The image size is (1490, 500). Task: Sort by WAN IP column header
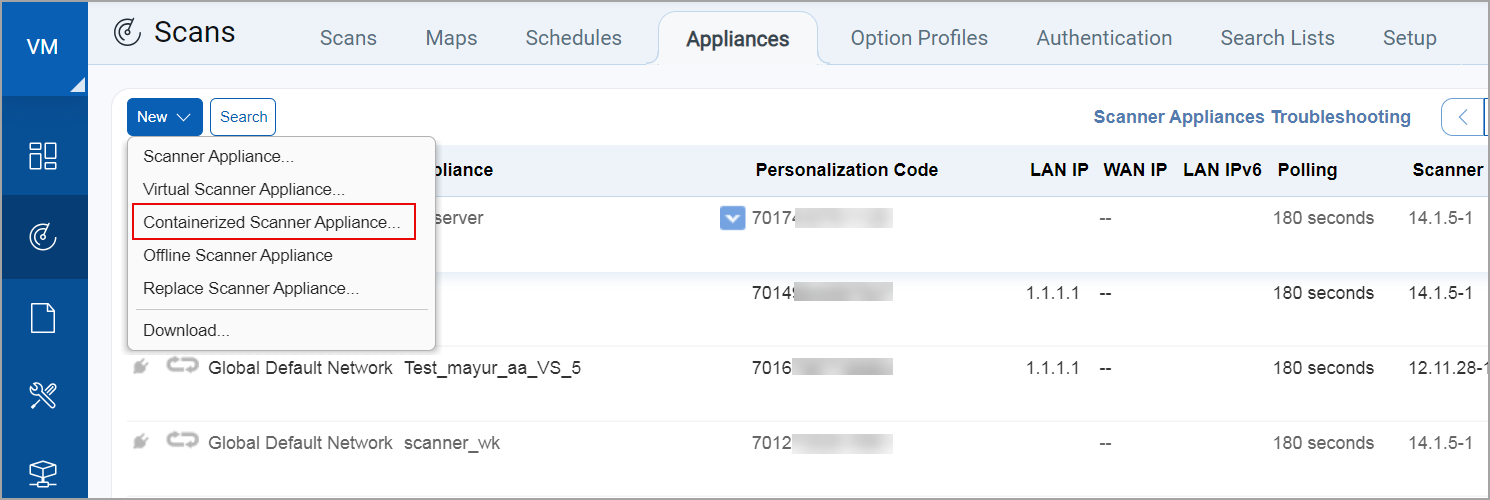click(1135, 170)
